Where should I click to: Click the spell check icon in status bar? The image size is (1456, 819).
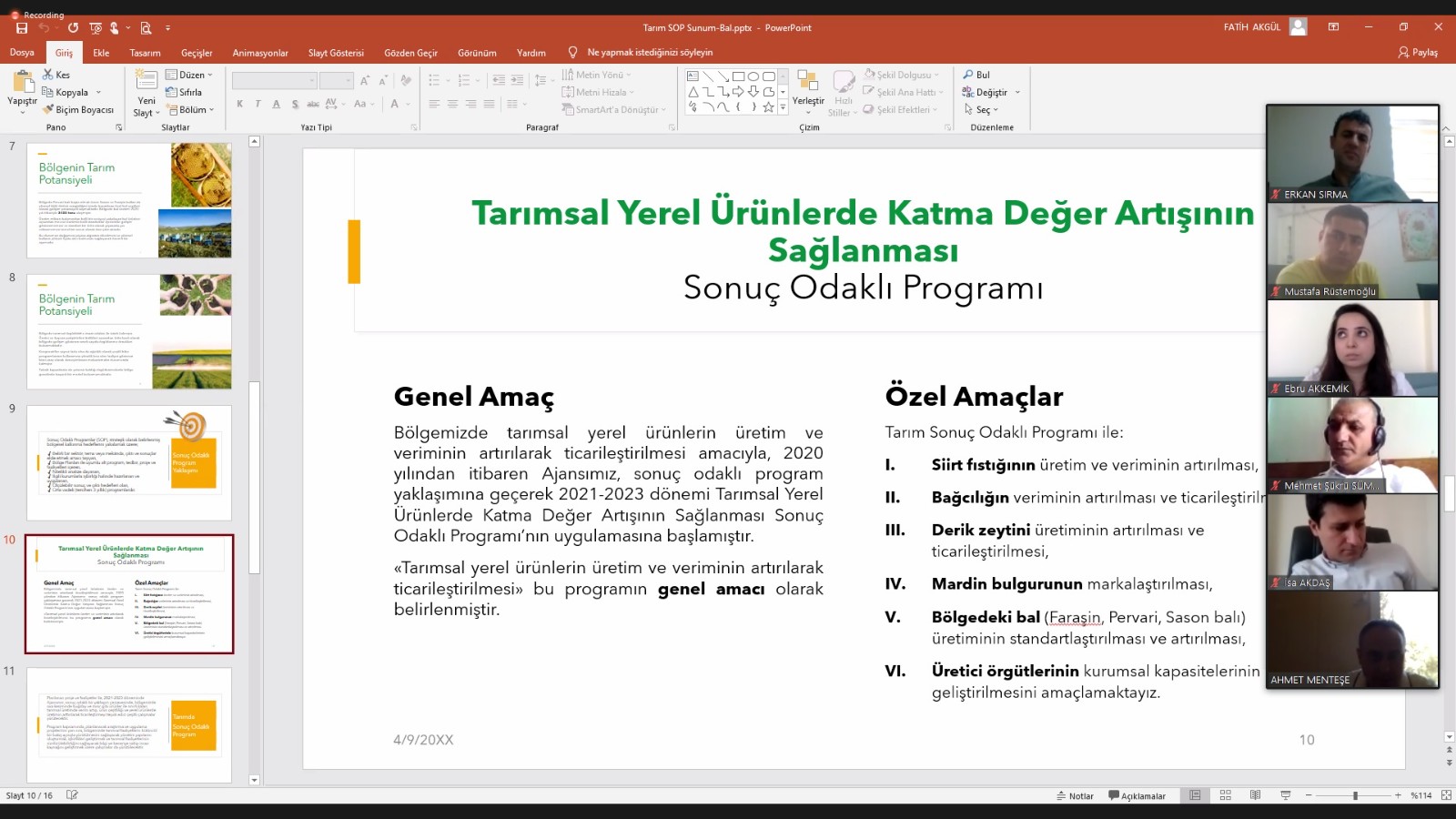coord(72,795)
